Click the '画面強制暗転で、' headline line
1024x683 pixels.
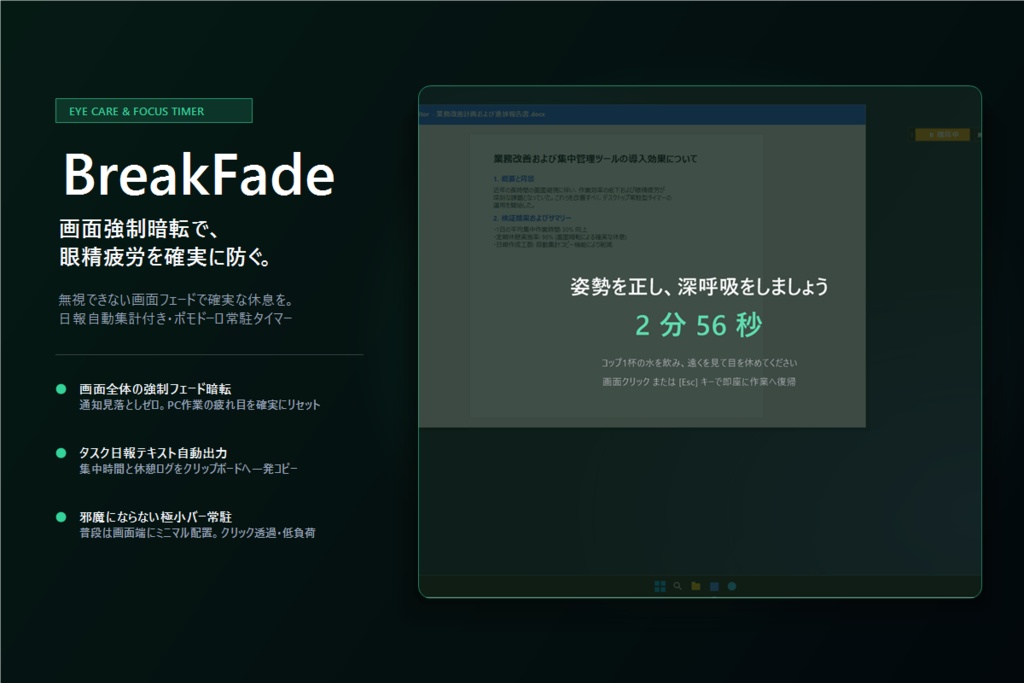[x=139, y=229]
